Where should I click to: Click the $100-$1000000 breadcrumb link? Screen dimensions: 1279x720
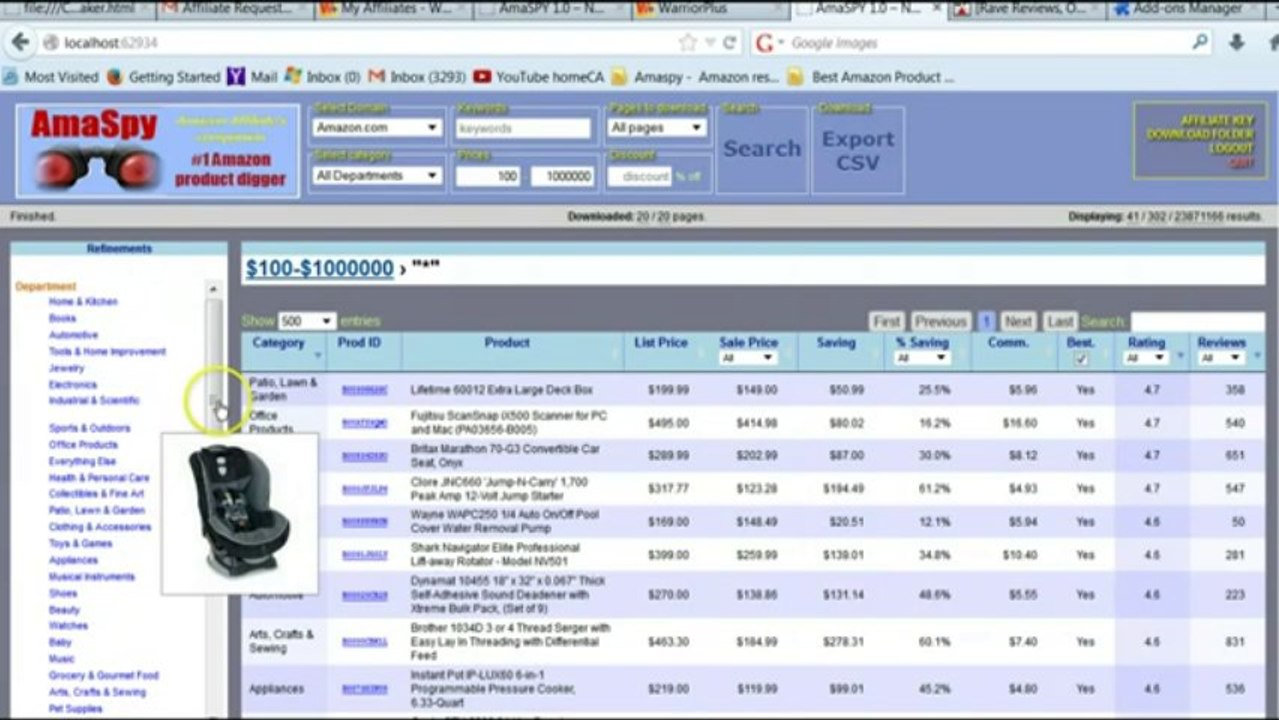coord(319,268)
